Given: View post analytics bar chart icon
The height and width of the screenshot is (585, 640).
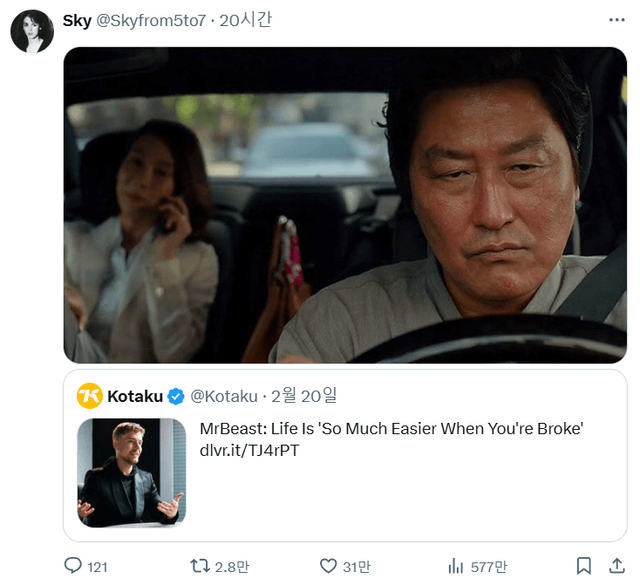Looking at the screenshot, I should coord(456,566).
